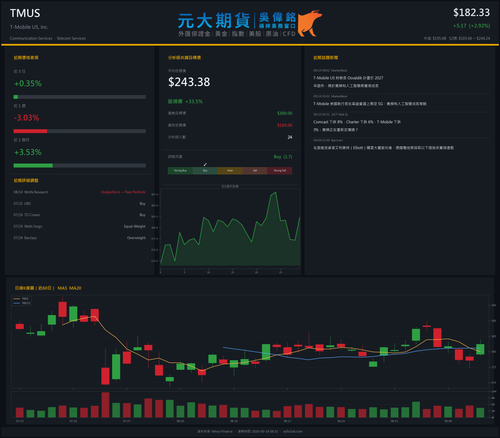500x438 pixels.
Task: Click the Overweight rating label
Action: 136,238
